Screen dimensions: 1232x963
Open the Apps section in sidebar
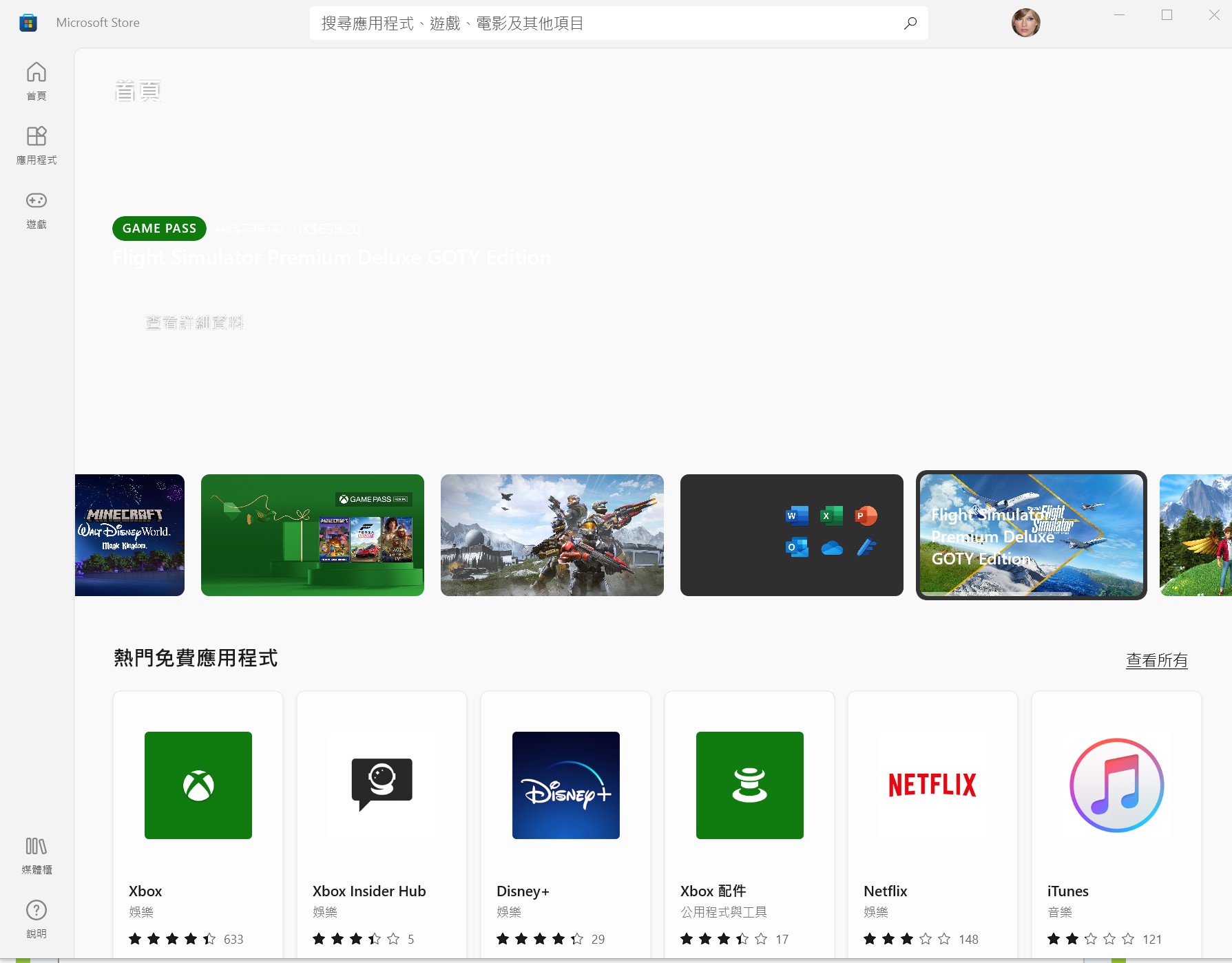pos(36,137)
